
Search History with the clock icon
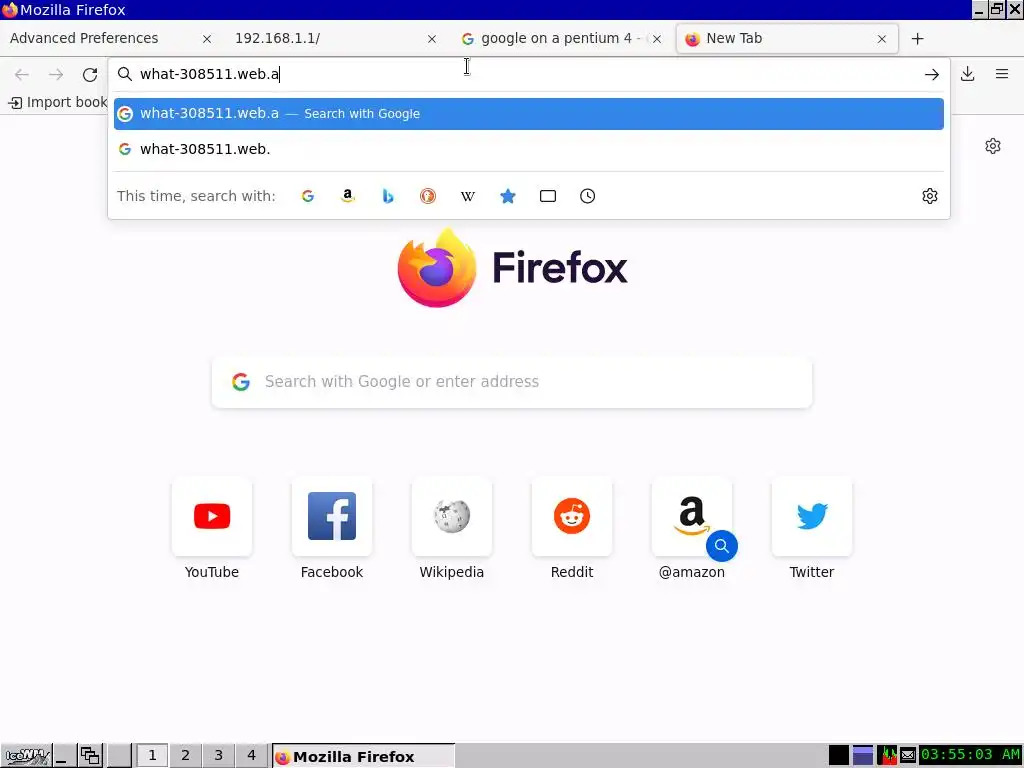(588, 196)
